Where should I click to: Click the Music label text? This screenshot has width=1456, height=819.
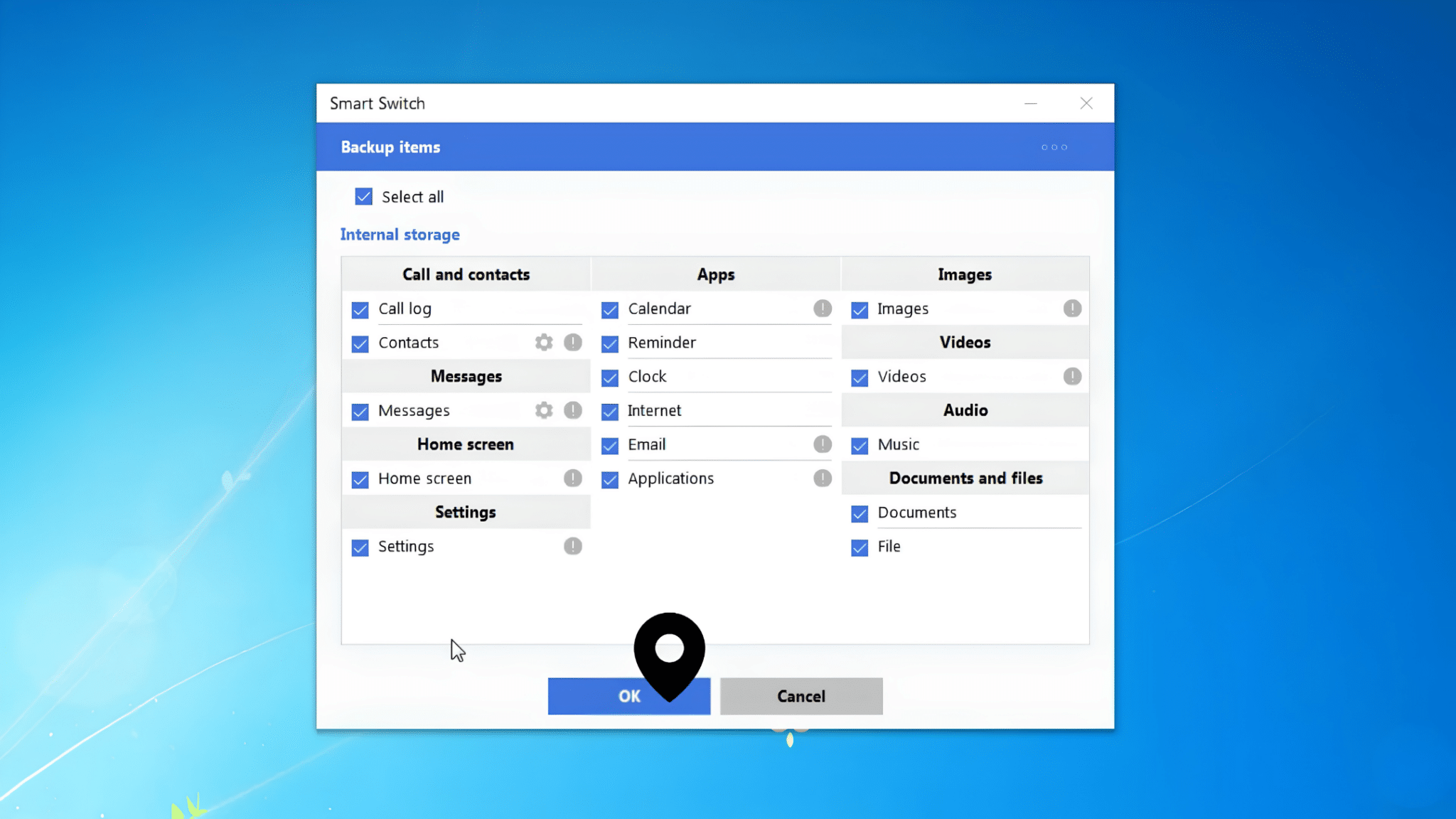click(899, 444)
